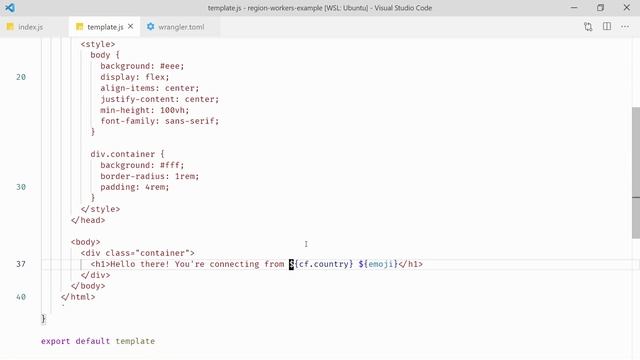Image resolution: width=640 pixels, height=360 pixels.
Task: Select the template.js tab
Action: point(104,27)
